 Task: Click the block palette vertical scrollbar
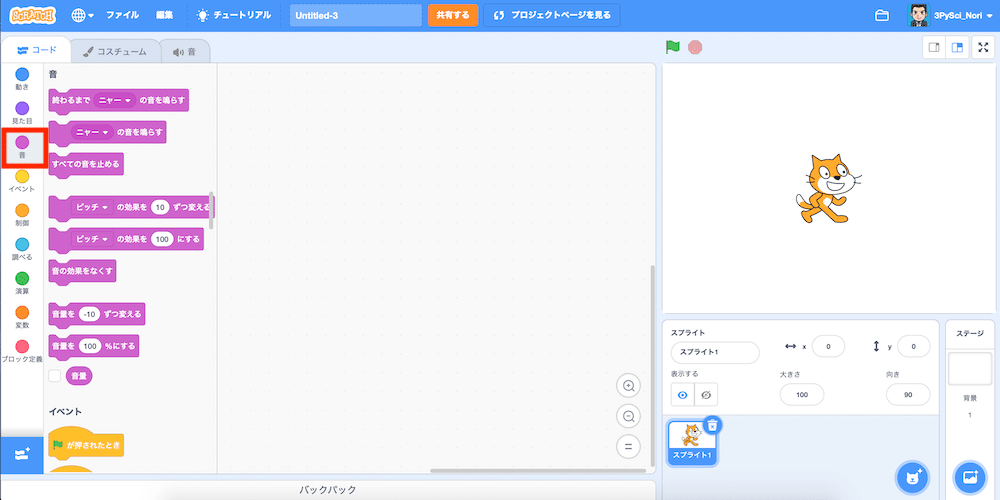point(211,210)
